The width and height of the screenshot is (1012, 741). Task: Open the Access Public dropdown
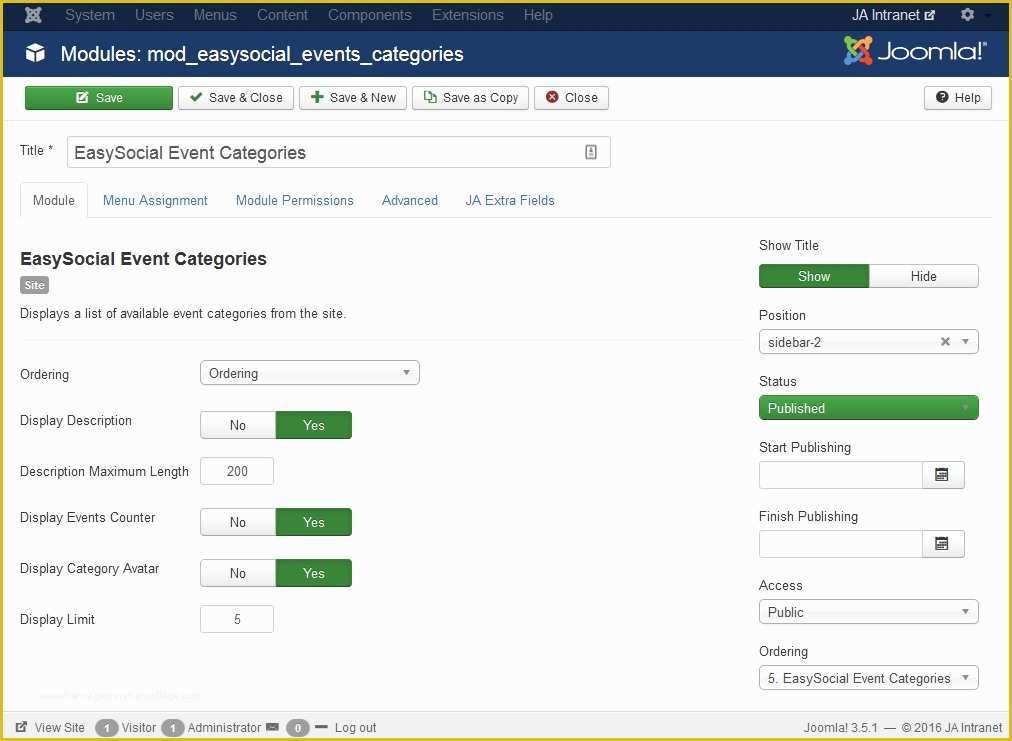click(x=869, y=612)
